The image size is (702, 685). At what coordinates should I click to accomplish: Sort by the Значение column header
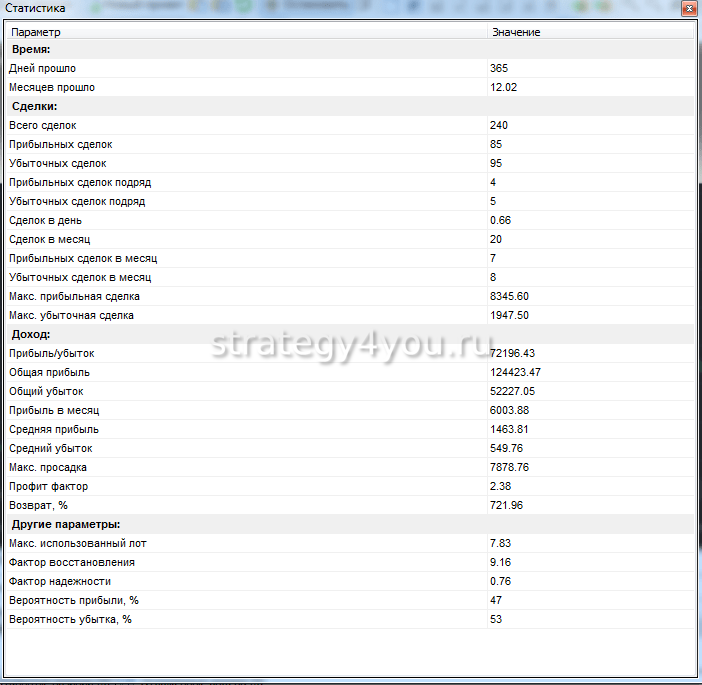pos(515,32)
